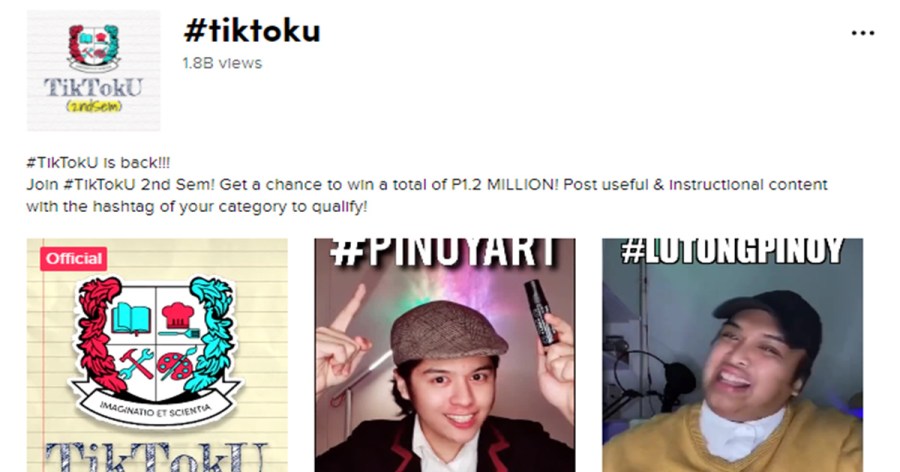This screenshot has height=472, width=900.
Task: Open the yellow-sweater creator's video thumbnail
Action: 732,355
